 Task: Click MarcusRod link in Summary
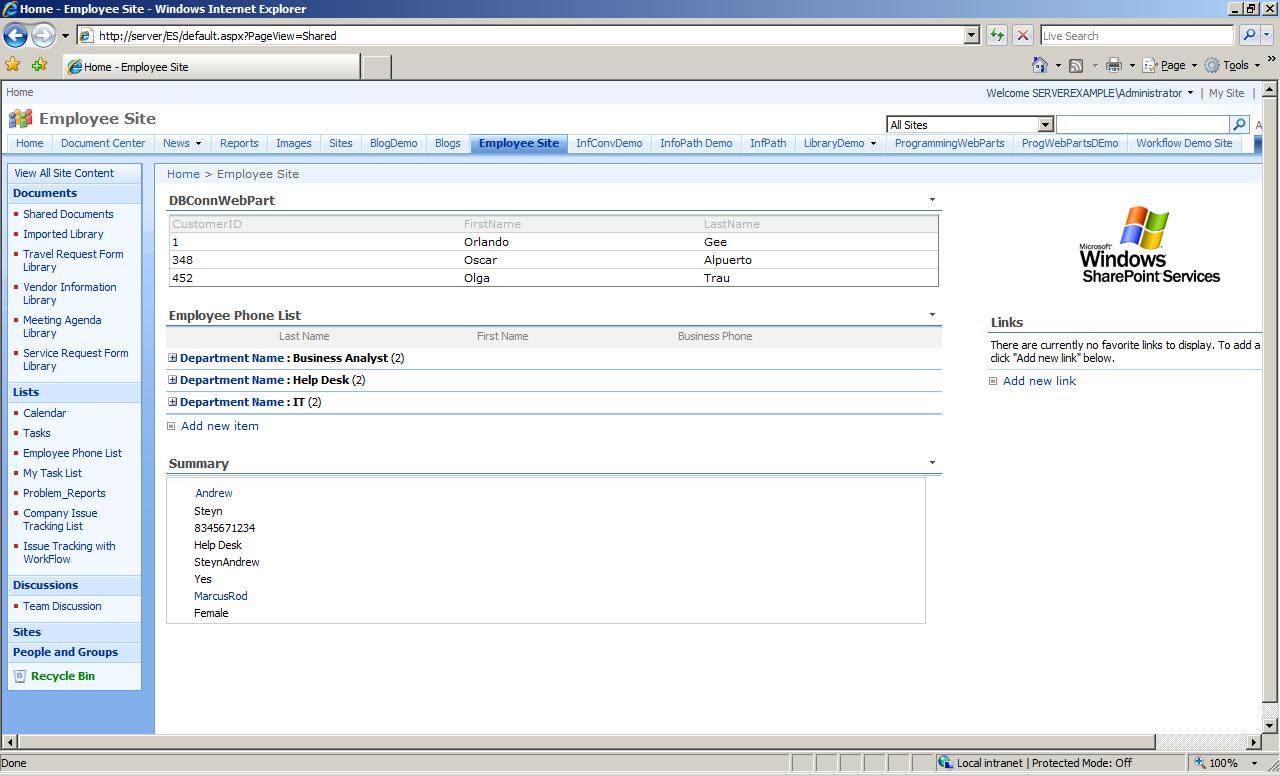coord(220,596)
